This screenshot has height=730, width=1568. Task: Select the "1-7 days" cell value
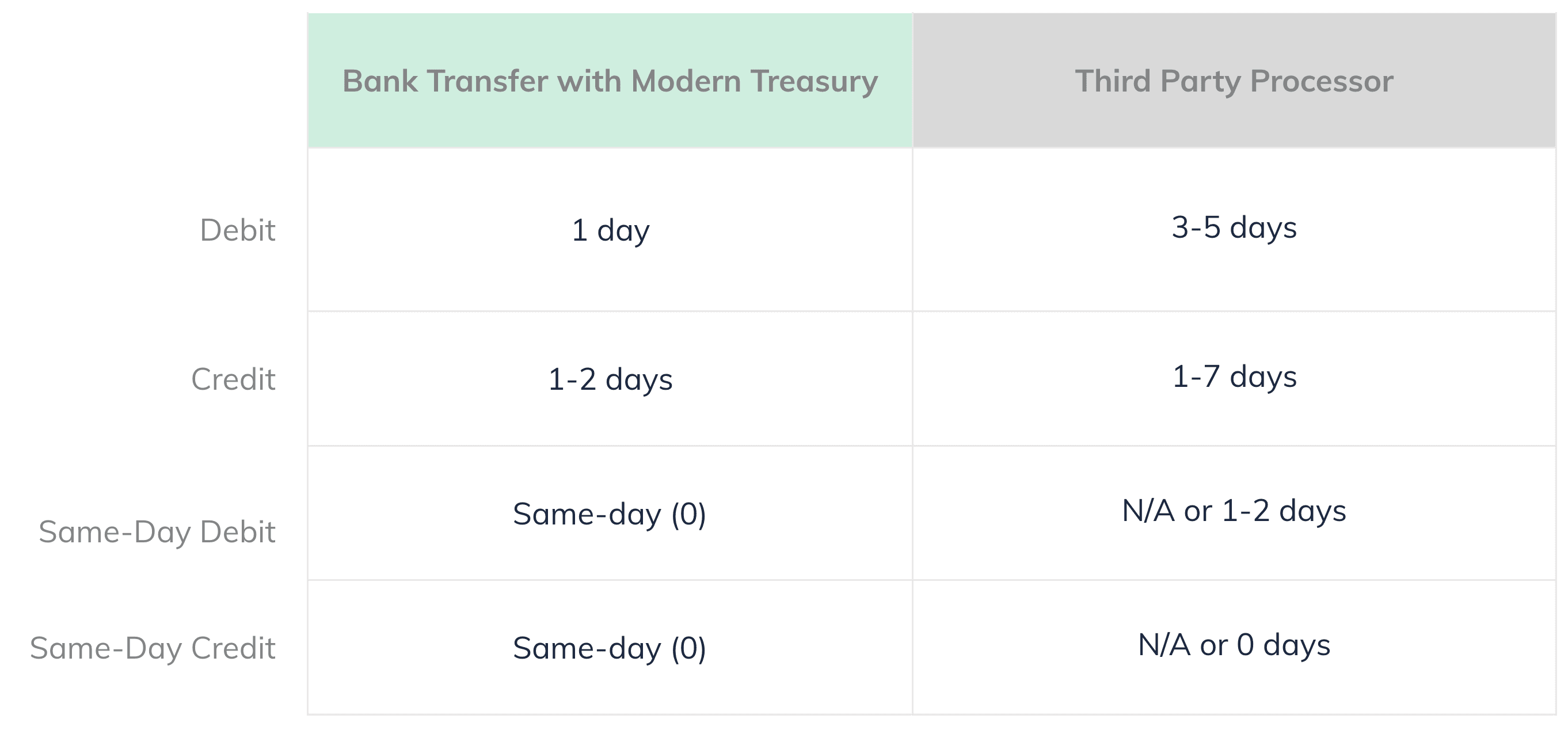click(x=1234, y=377)
